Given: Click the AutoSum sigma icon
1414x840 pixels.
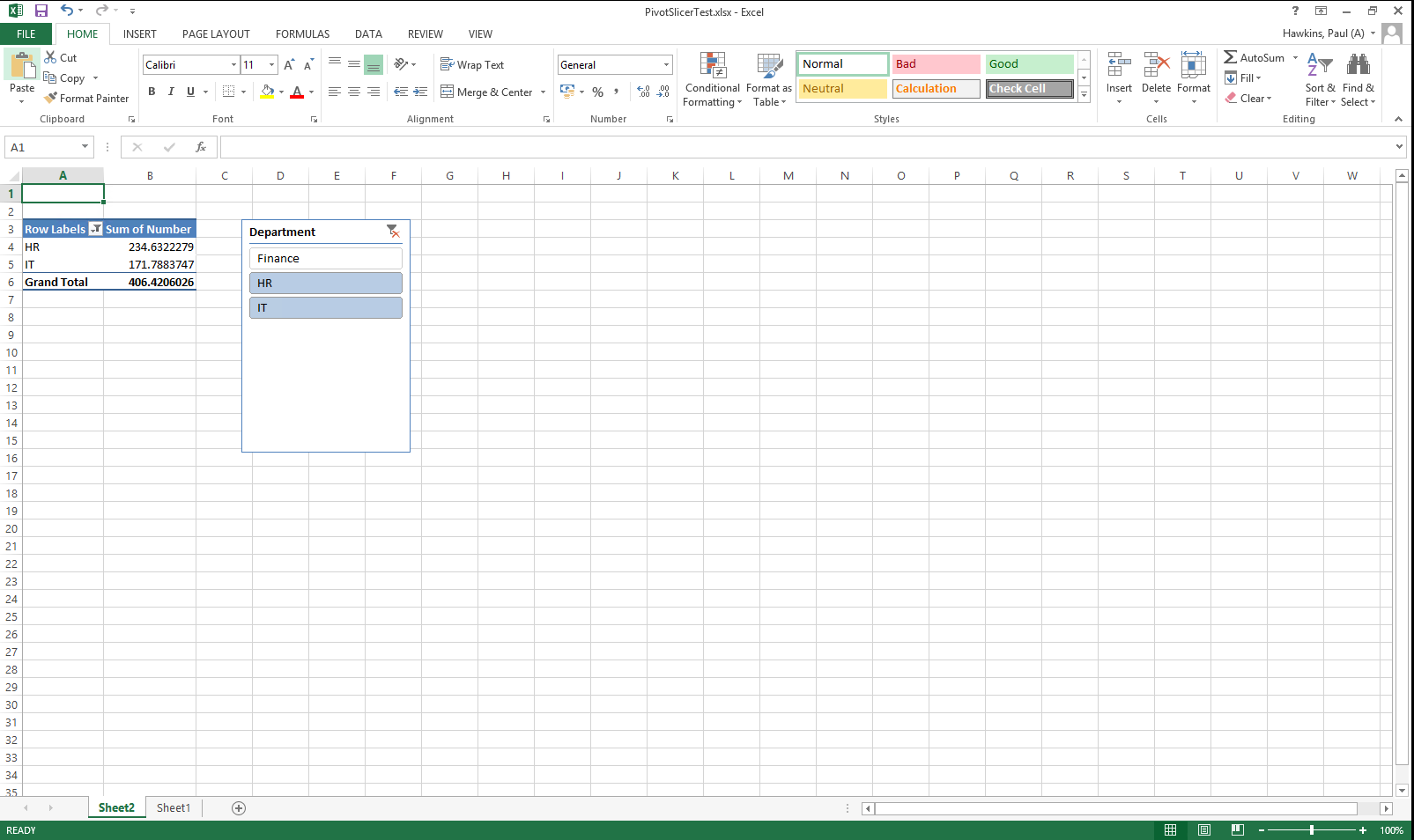Looking at the screenshot, I should click(1231, 58).
